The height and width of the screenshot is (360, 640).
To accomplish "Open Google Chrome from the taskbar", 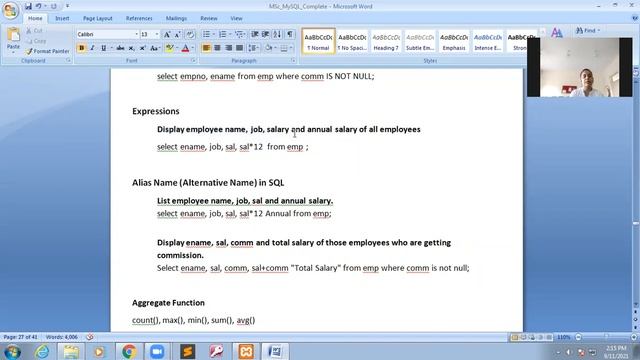I will 129,351.
